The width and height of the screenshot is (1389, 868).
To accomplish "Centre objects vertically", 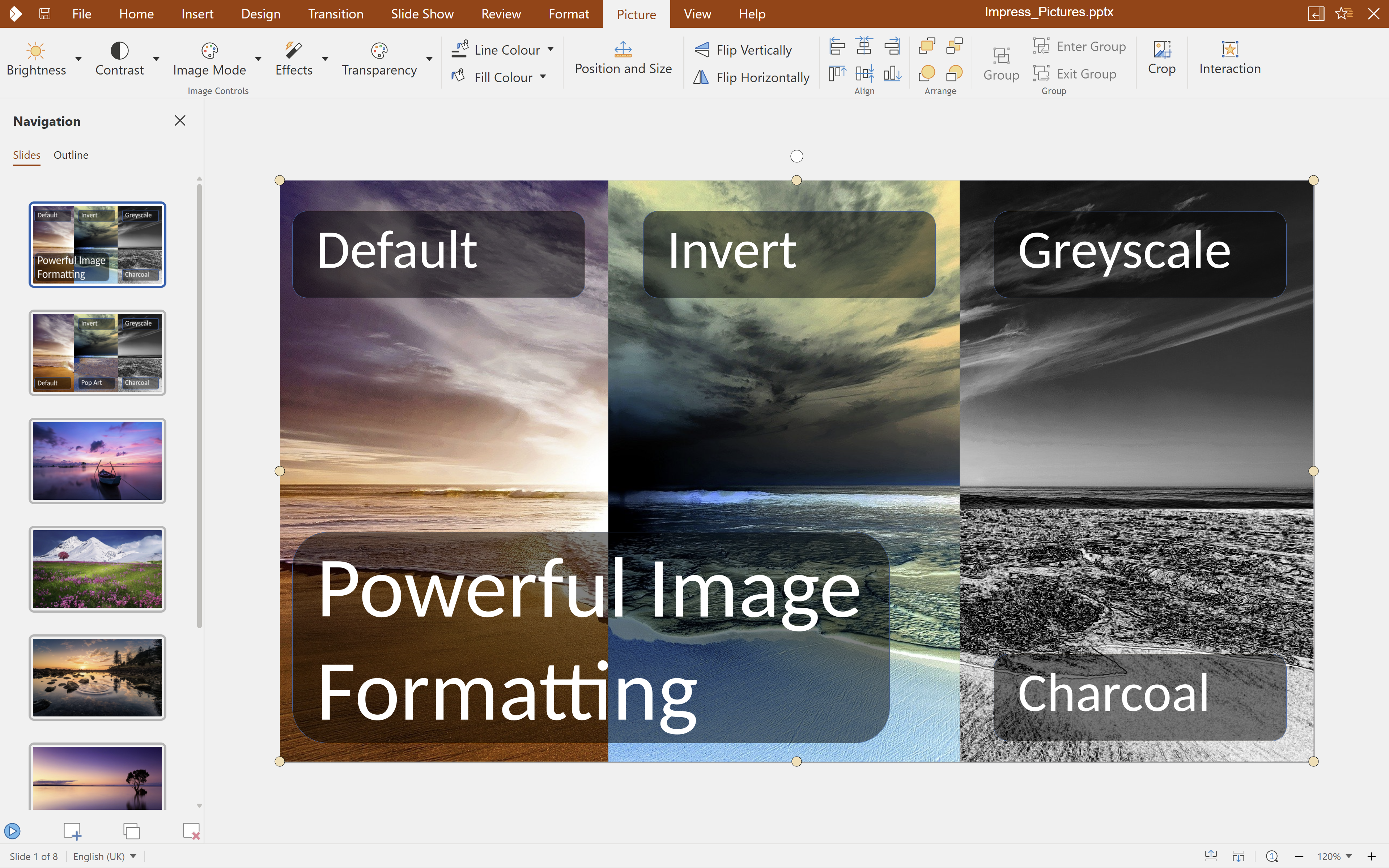I will 865,73.
